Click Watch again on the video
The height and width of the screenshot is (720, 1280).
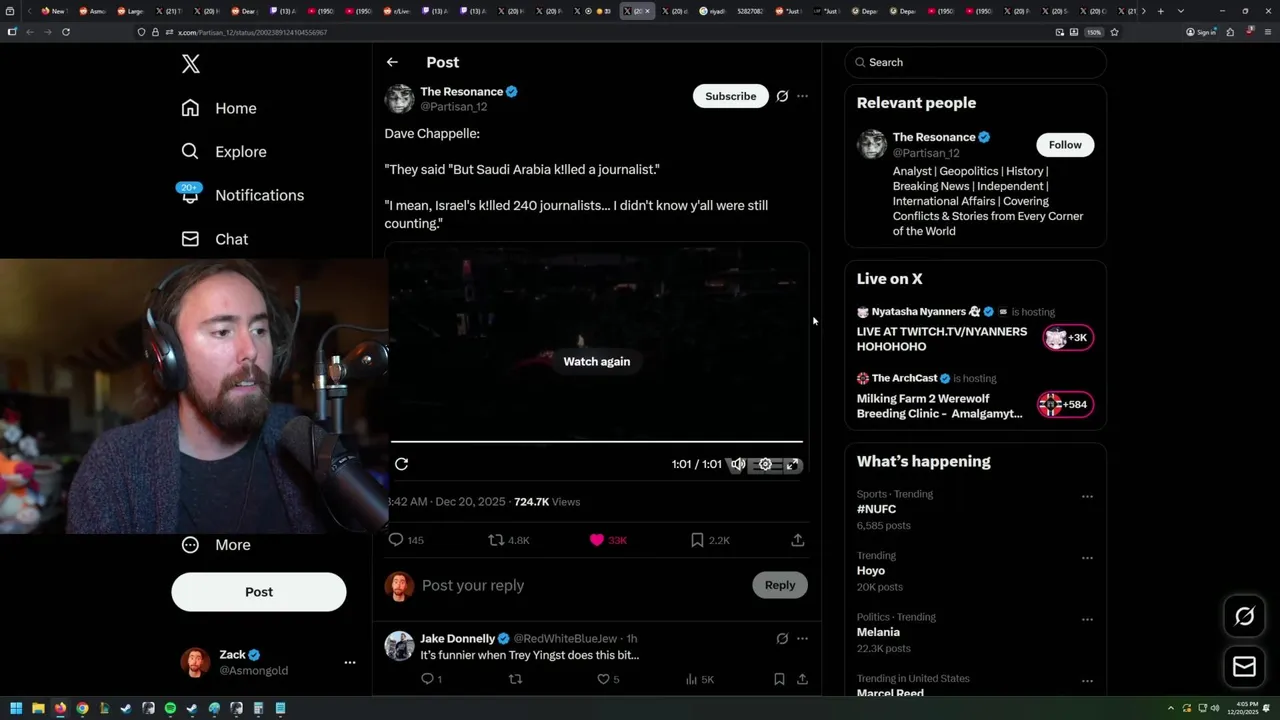[597, 361]
